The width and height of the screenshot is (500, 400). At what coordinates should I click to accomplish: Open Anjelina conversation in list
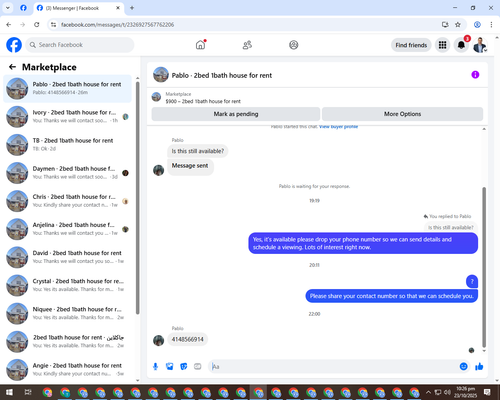click(67, 229)
